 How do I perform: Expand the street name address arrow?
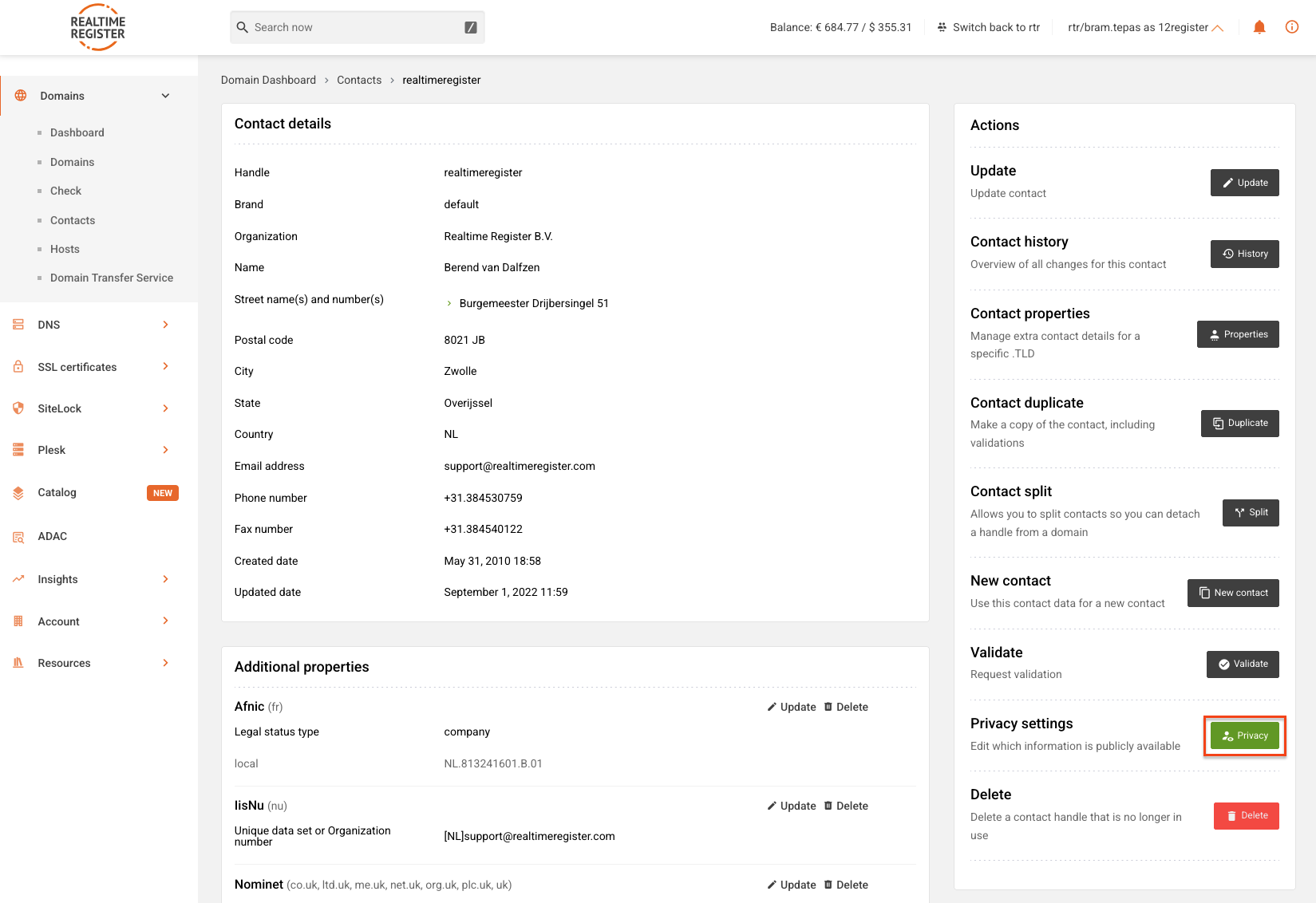pyautogui.click(x=449, y=303)
